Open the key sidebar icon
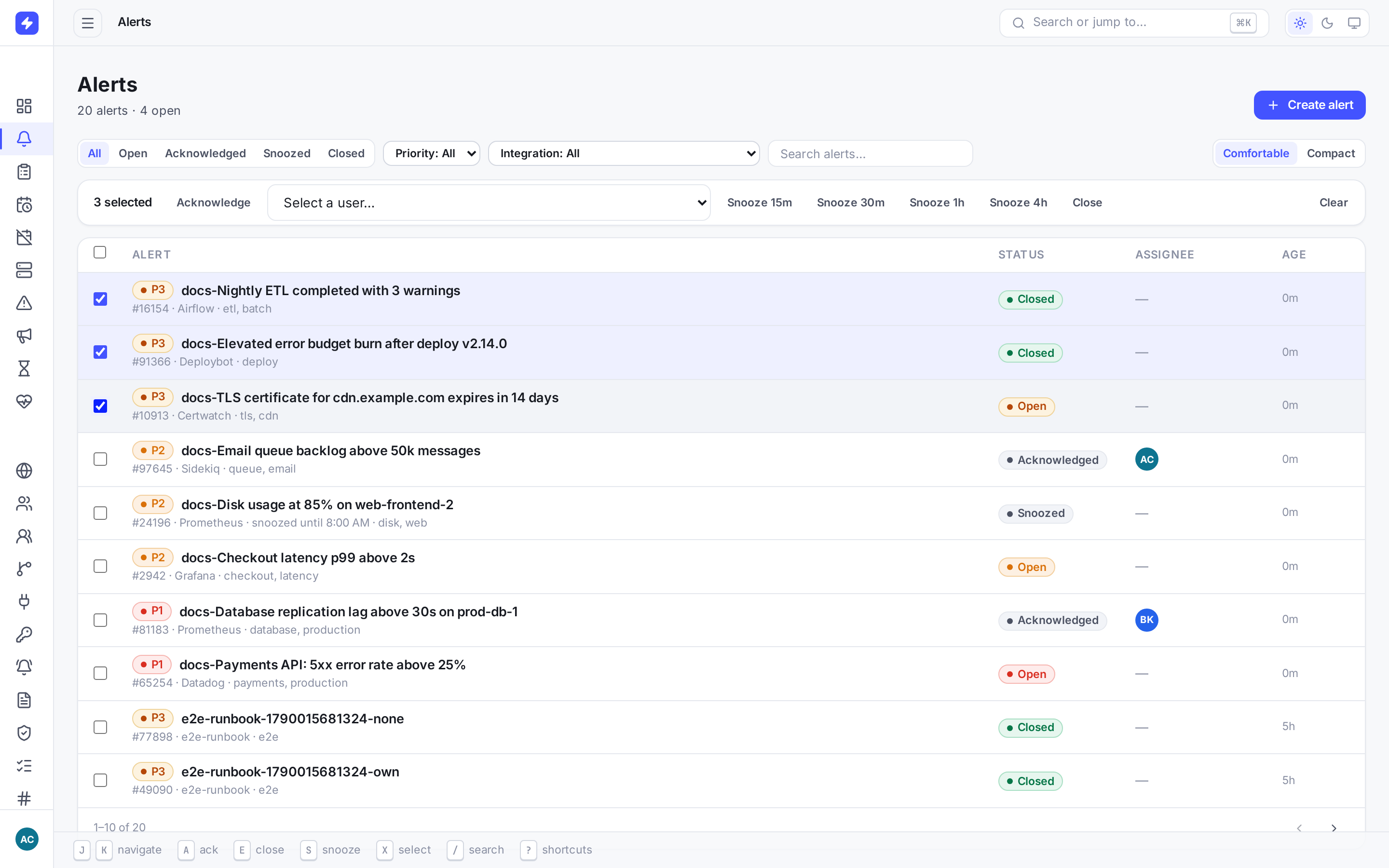The width and height of the screenshot is (1389, 868). (x=24, y=634)
